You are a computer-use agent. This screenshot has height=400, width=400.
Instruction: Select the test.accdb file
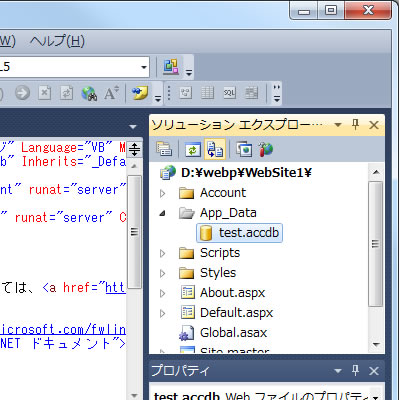click(239, 233)
